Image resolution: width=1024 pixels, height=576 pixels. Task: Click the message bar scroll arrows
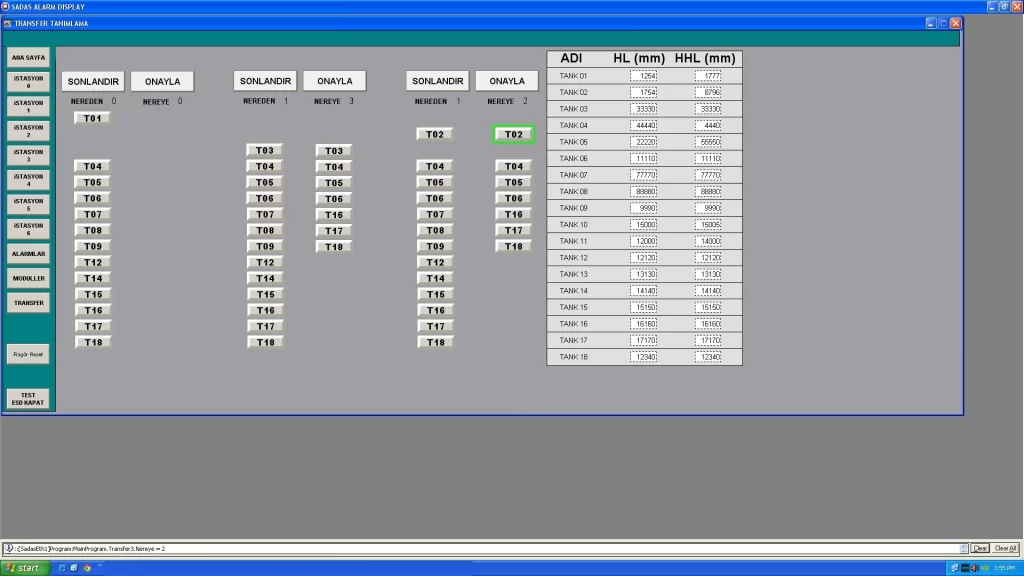tap(964, 548)
